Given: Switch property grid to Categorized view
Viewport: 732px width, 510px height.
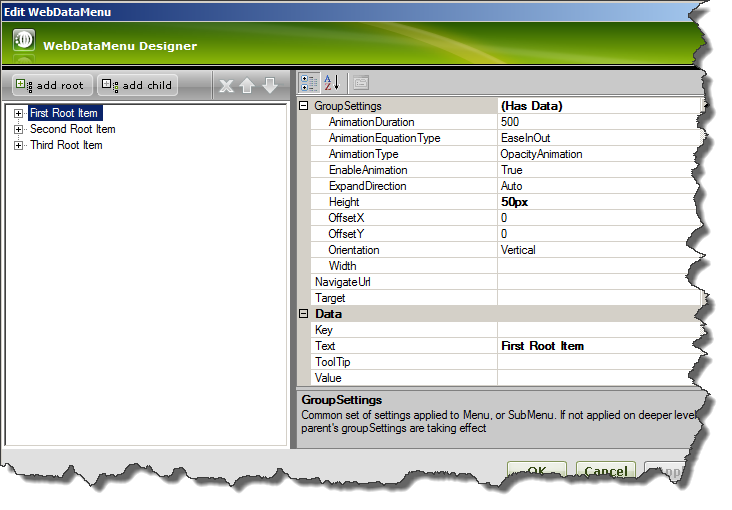Looking at the screenshot, I should click(310, 83).
